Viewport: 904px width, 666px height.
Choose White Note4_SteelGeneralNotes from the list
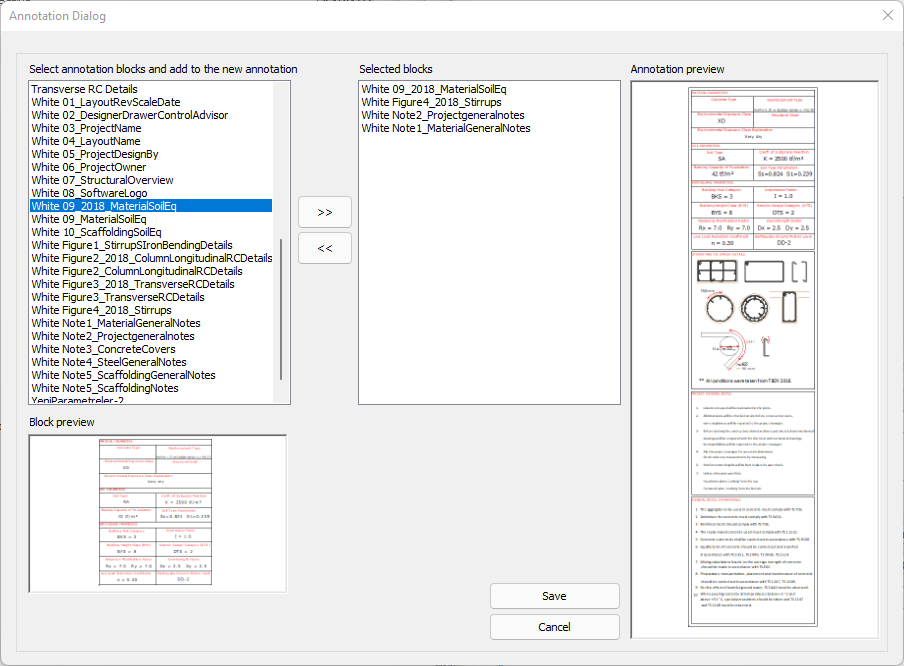point(109,362)
